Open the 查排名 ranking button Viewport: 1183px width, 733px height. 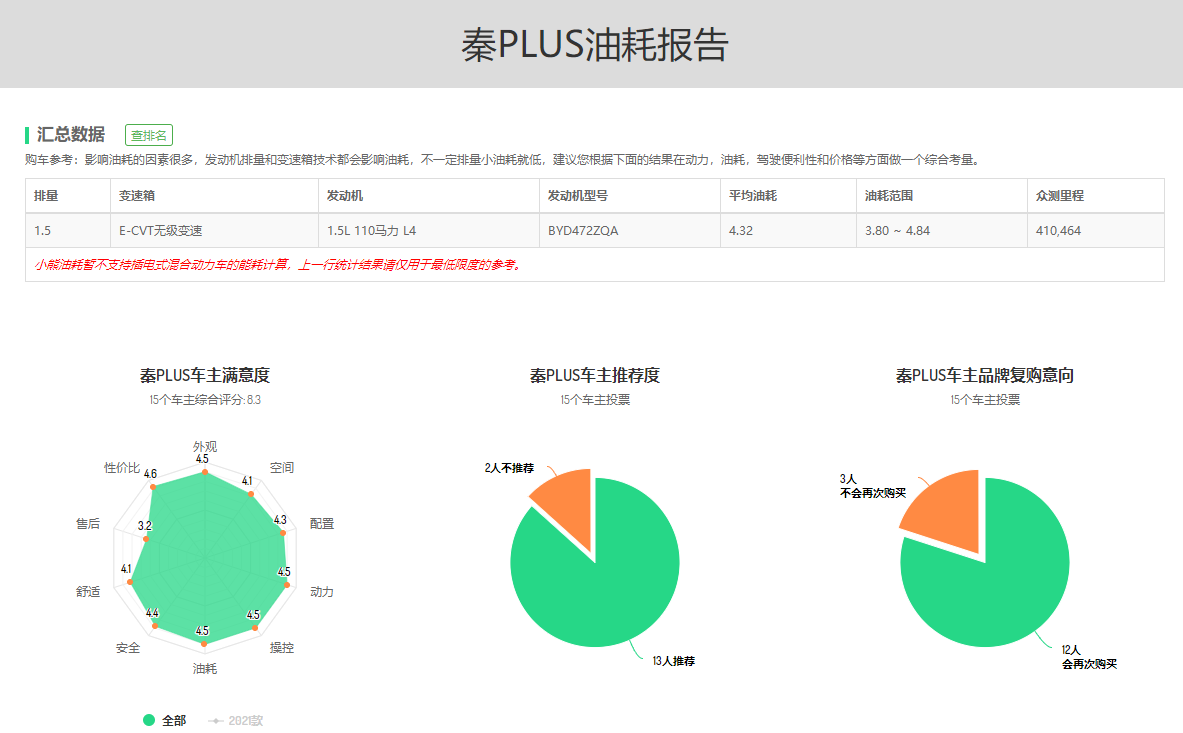149,135
